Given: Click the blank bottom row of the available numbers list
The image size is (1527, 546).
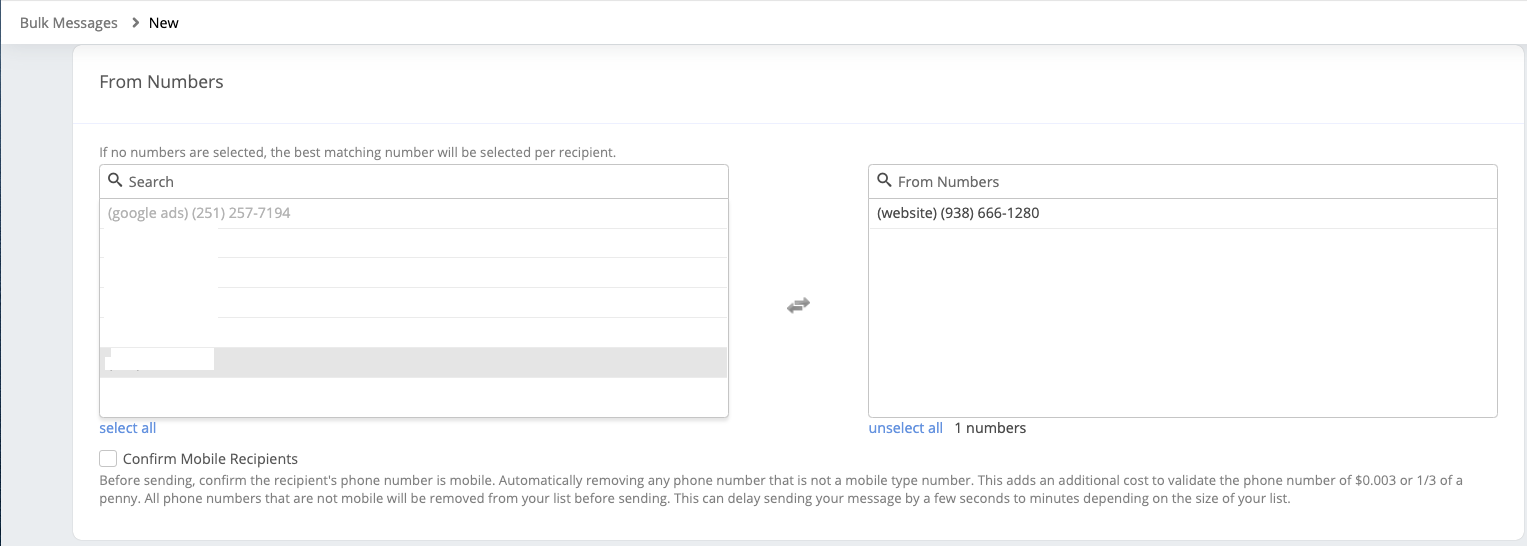Looking at the screenshot, I should pyautogui.click(x=414, y=396).
